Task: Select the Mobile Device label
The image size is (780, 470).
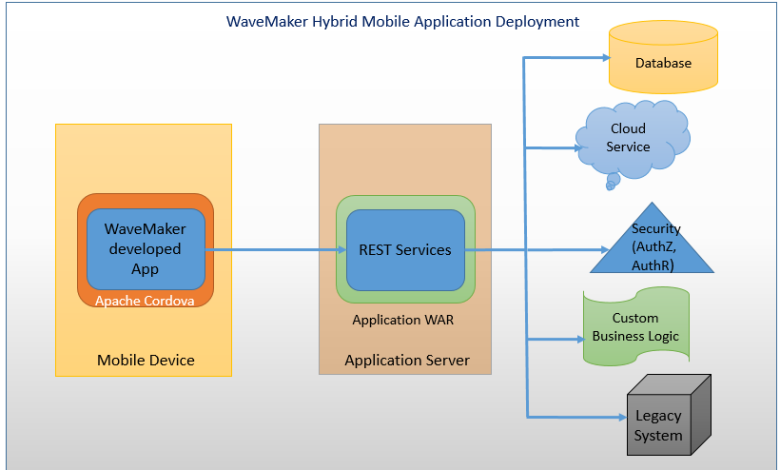Action: pos(146,360)
